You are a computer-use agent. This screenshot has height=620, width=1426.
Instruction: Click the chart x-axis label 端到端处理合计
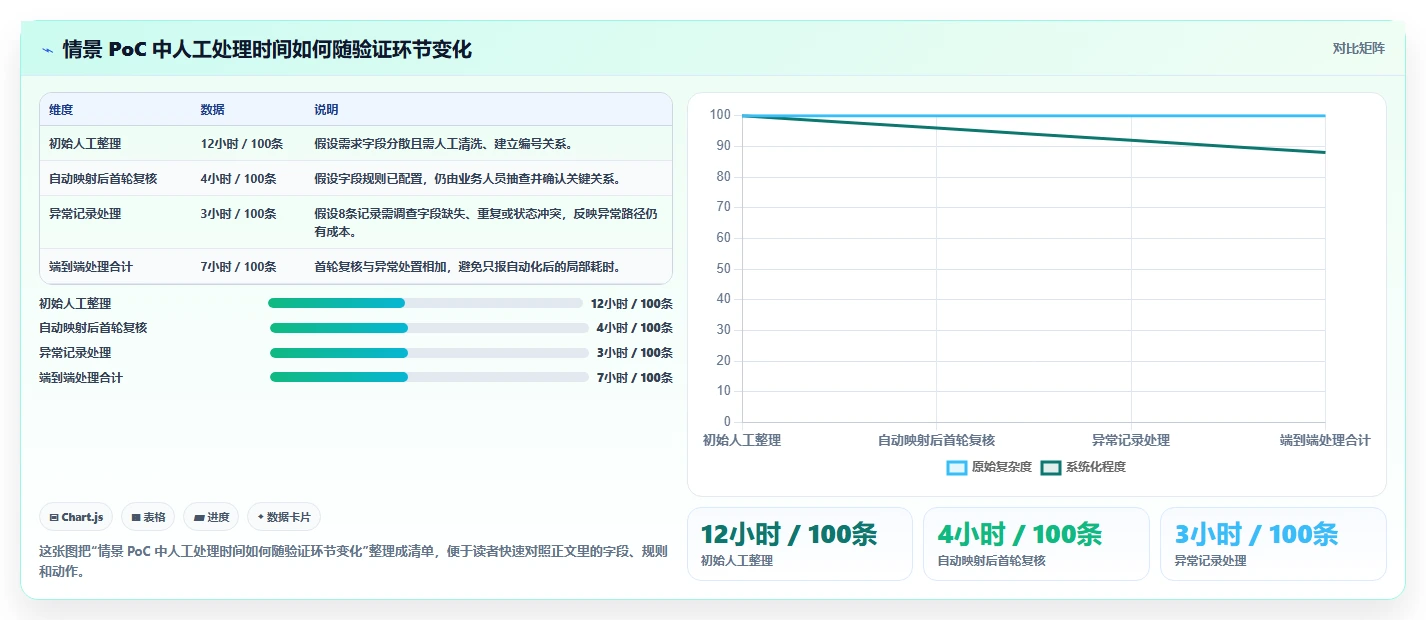(x=1325, y=440)
